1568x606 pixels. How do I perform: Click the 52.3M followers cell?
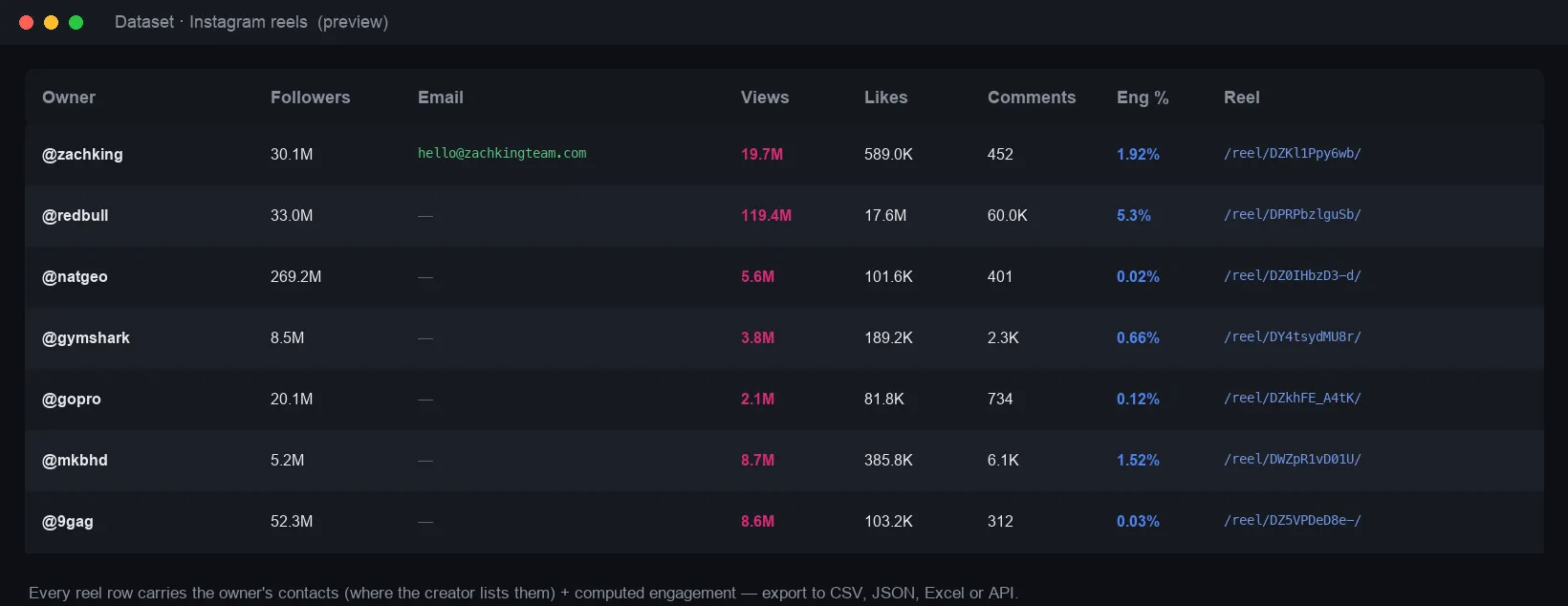(292, 521)
